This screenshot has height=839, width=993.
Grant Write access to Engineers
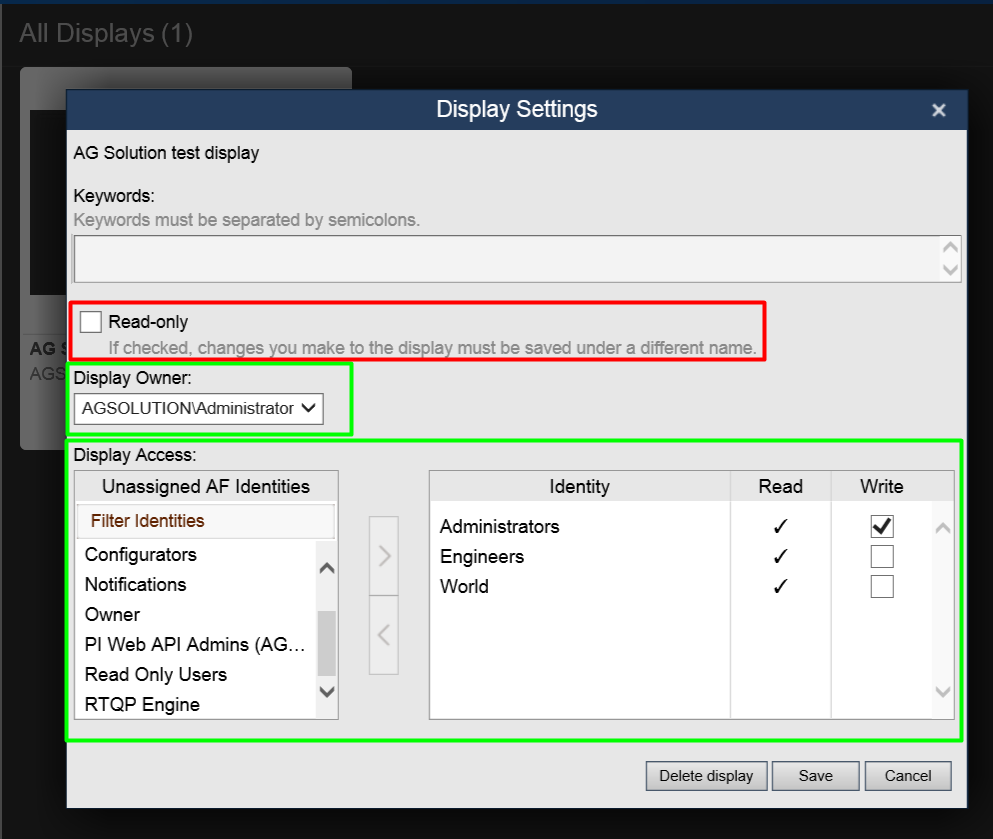coord(881,556)
